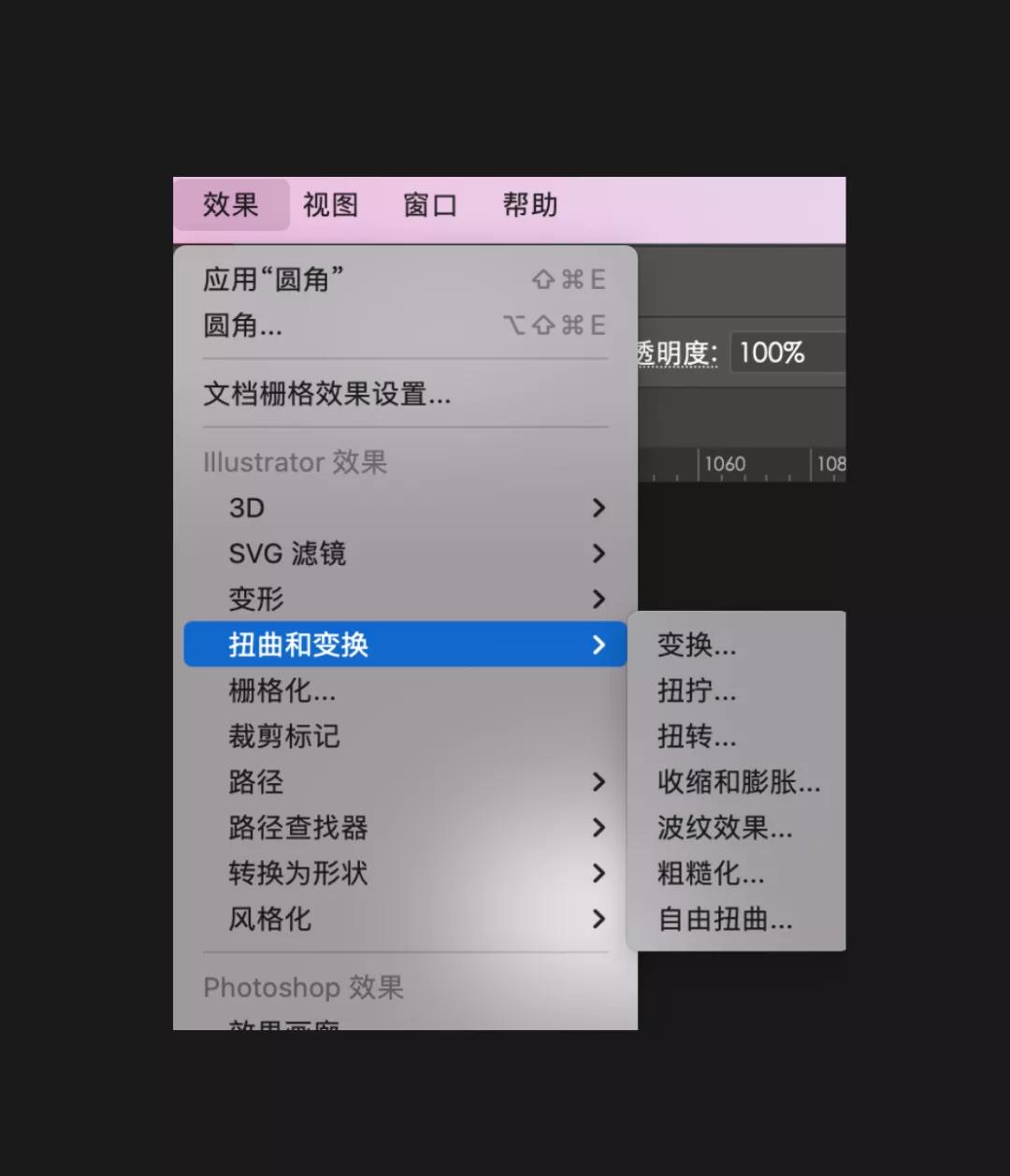
Task: Expand the 3D submenu arrow
Action: [599, 508]
